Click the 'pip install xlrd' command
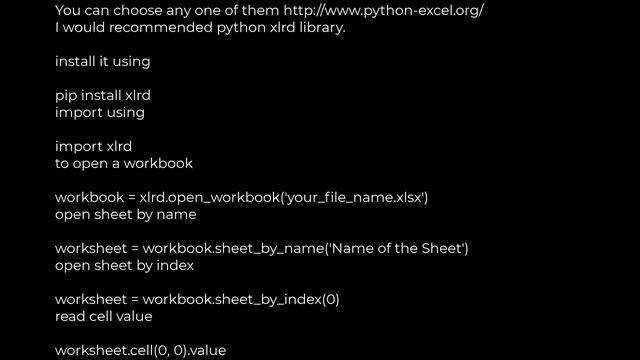640x360 pixels. (103, 96)
